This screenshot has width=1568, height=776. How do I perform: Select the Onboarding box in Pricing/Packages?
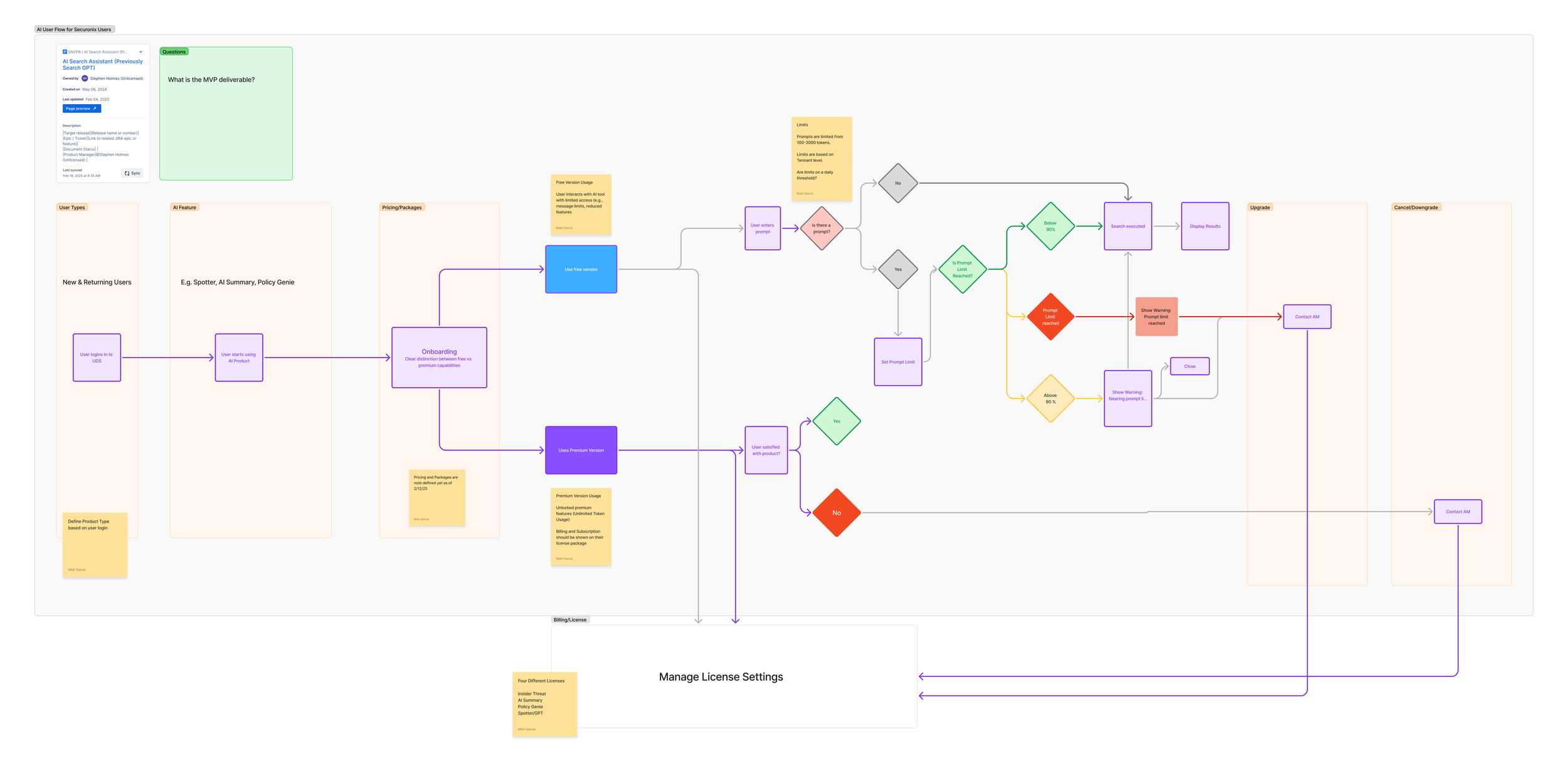coord(439,358)
